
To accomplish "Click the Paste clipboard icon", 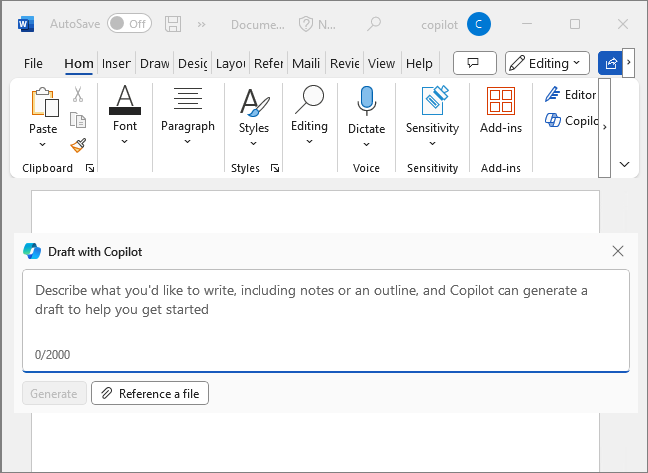I will [44, 102].
